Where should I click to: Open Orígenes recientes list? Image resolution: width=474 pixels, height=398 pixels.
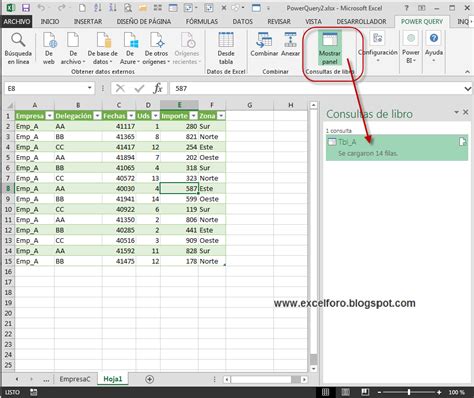pos(187,48)
